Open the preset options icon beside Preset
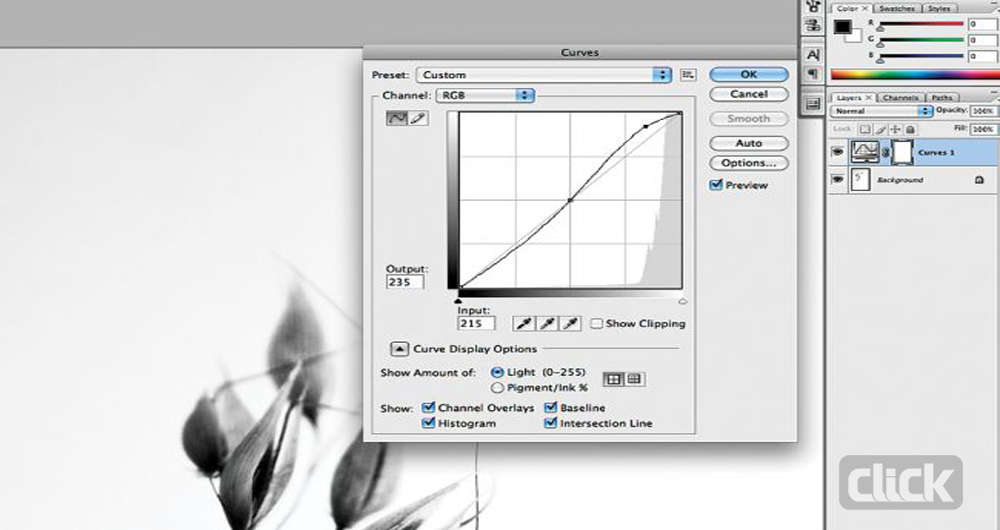 pos(688,75)
